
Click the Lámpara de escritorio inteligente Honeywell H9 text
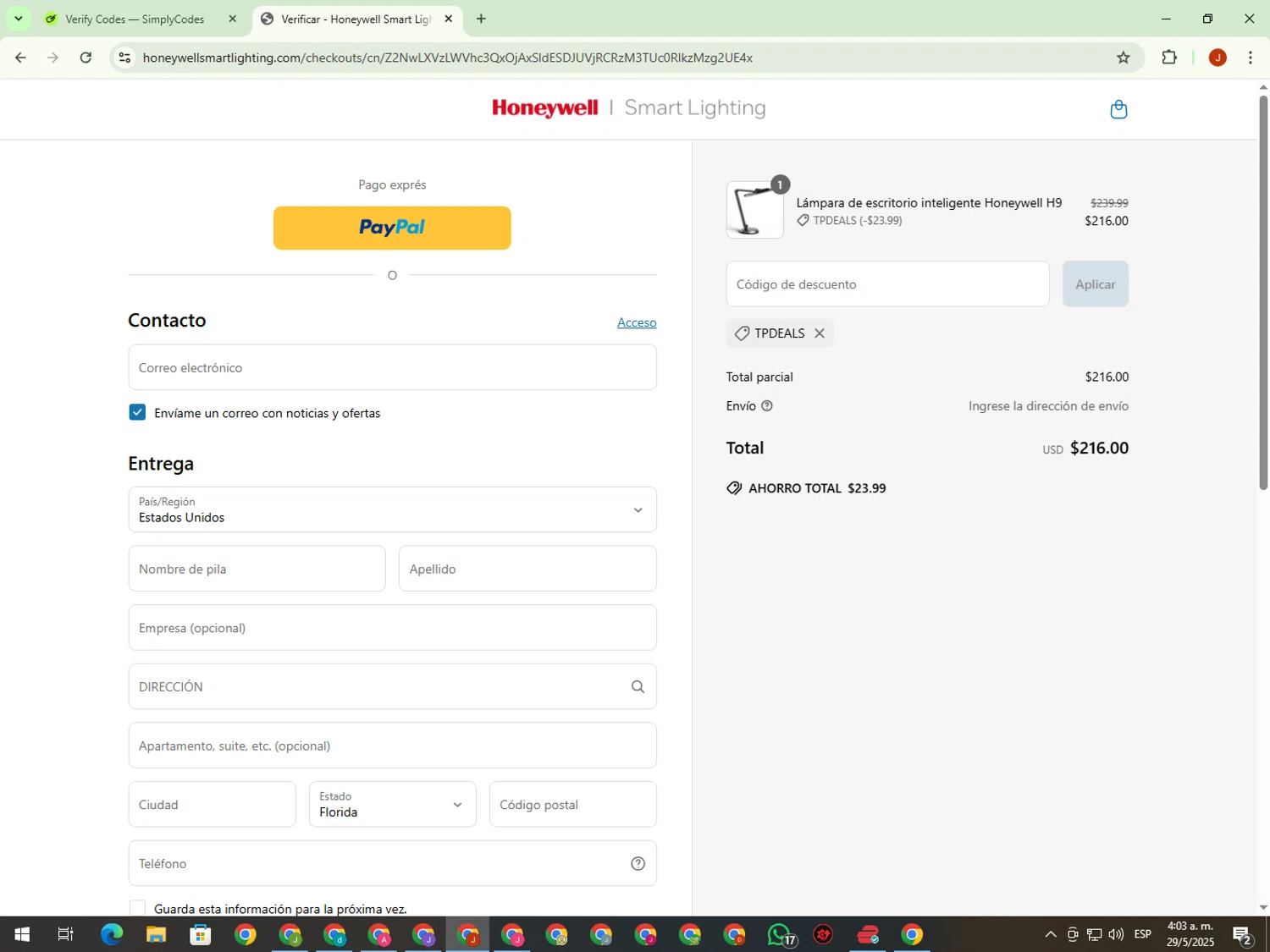929,203
